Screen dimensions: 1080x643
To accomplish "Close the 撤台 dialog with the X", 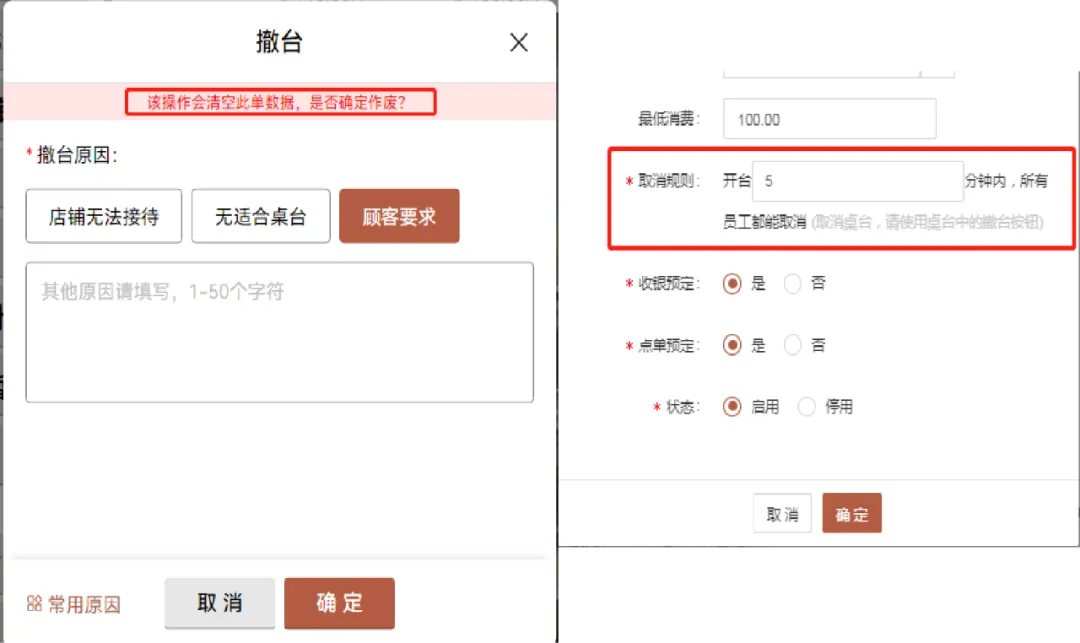I will tap(518, 42).
